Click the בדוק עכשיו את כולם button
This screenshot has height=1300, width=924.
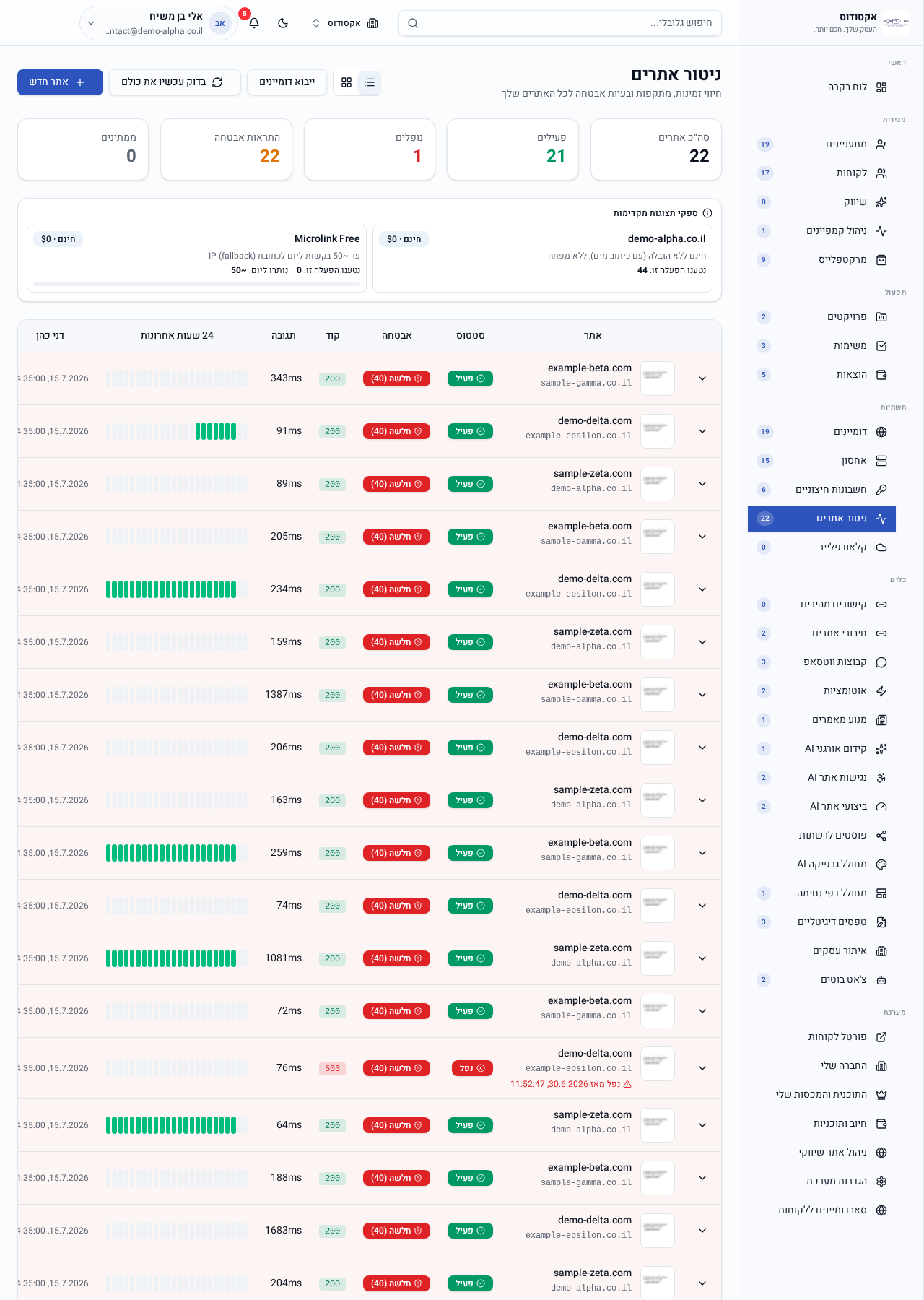[172, 82]
